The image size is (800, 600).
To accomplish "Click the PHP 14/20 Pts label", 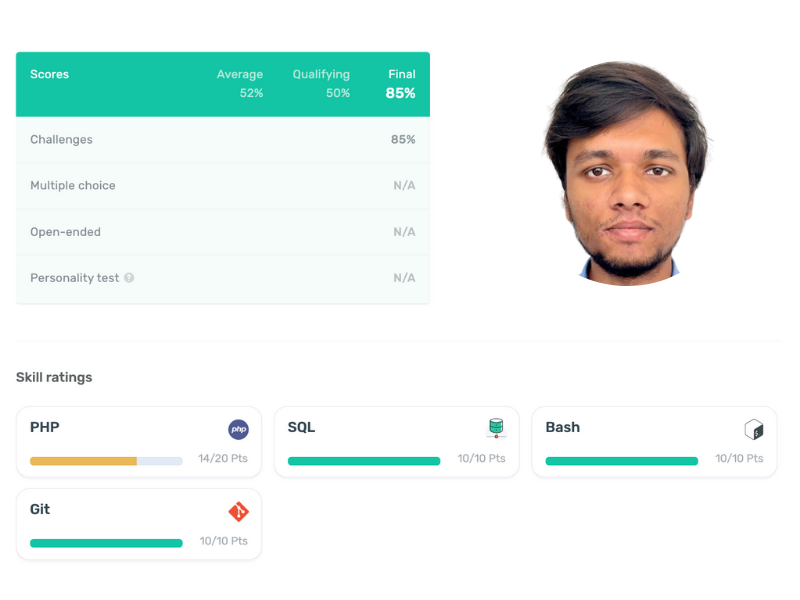I will point(223,458).
